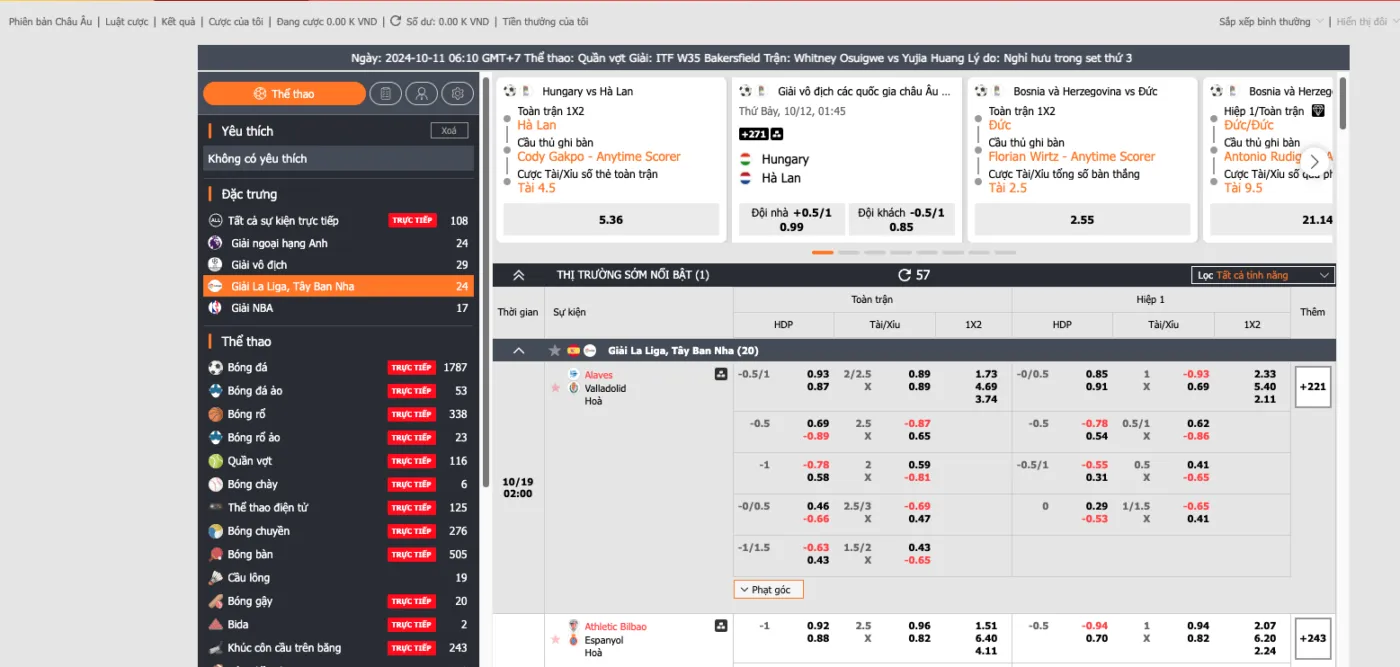Open the user account icon in sidebar header
This screenshot has width=1400, height=667.
coord(422,93)
